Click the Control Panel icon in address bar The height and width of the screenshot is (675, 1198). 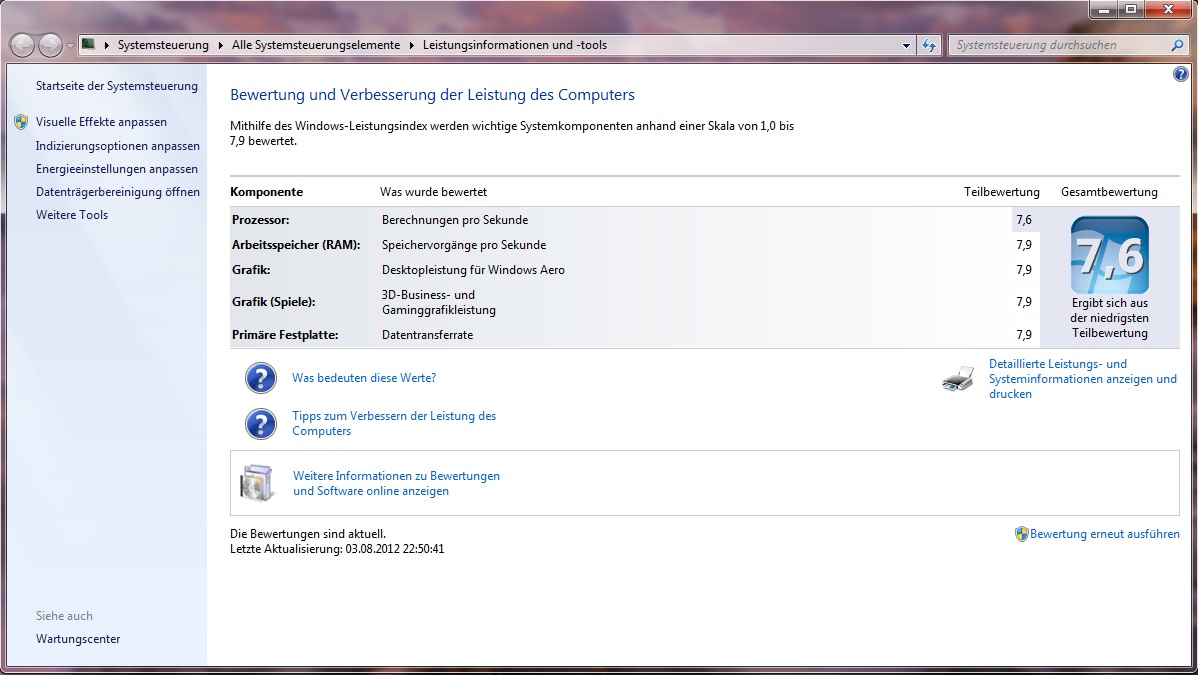coord(89,44)
